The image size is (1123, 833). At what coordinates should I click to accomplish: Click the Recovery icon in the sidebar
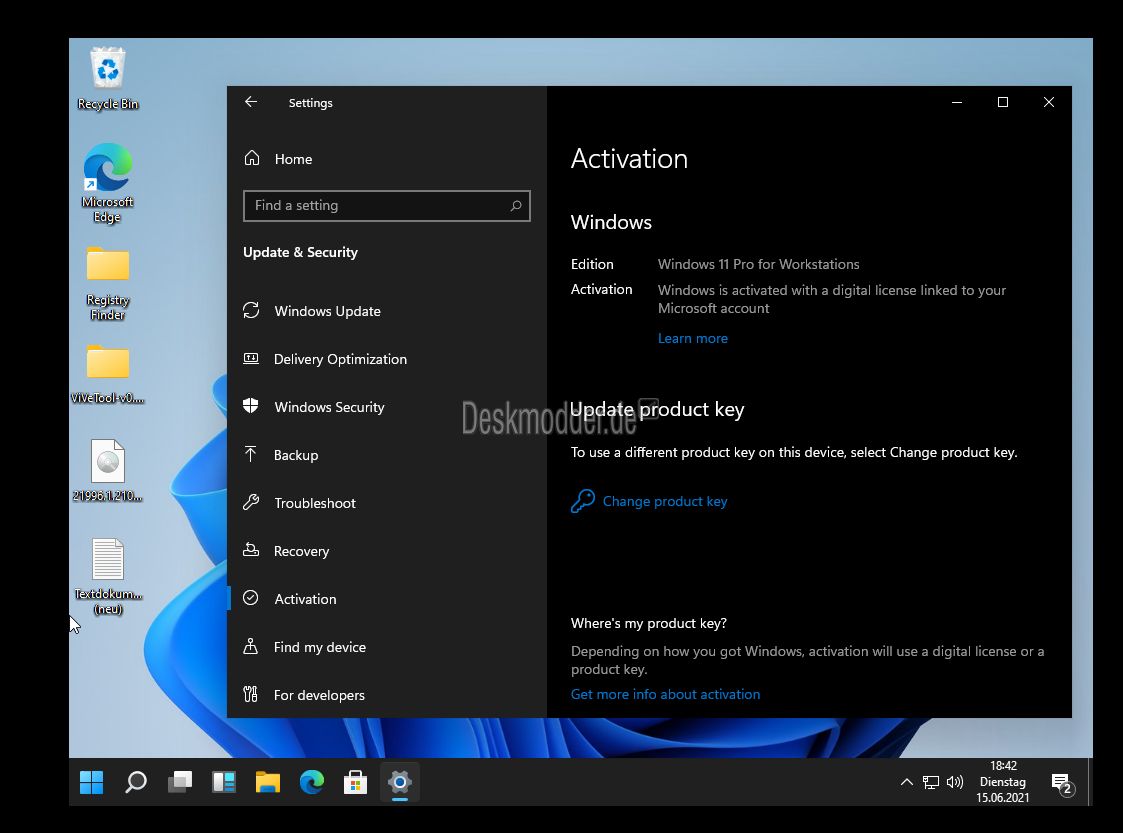[251, 549]
